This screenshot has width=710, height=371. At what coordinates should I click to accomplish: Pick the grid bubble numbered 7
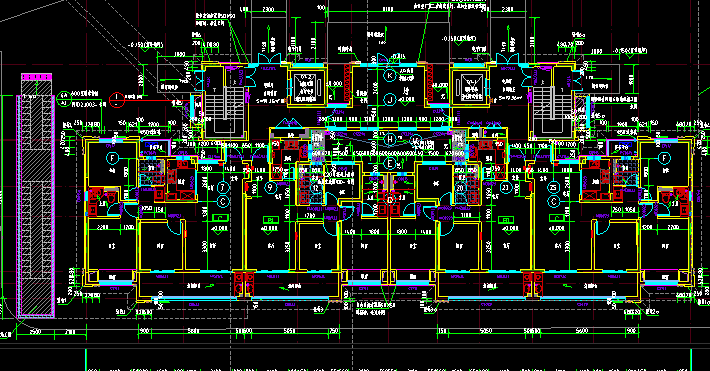point(222,187)
